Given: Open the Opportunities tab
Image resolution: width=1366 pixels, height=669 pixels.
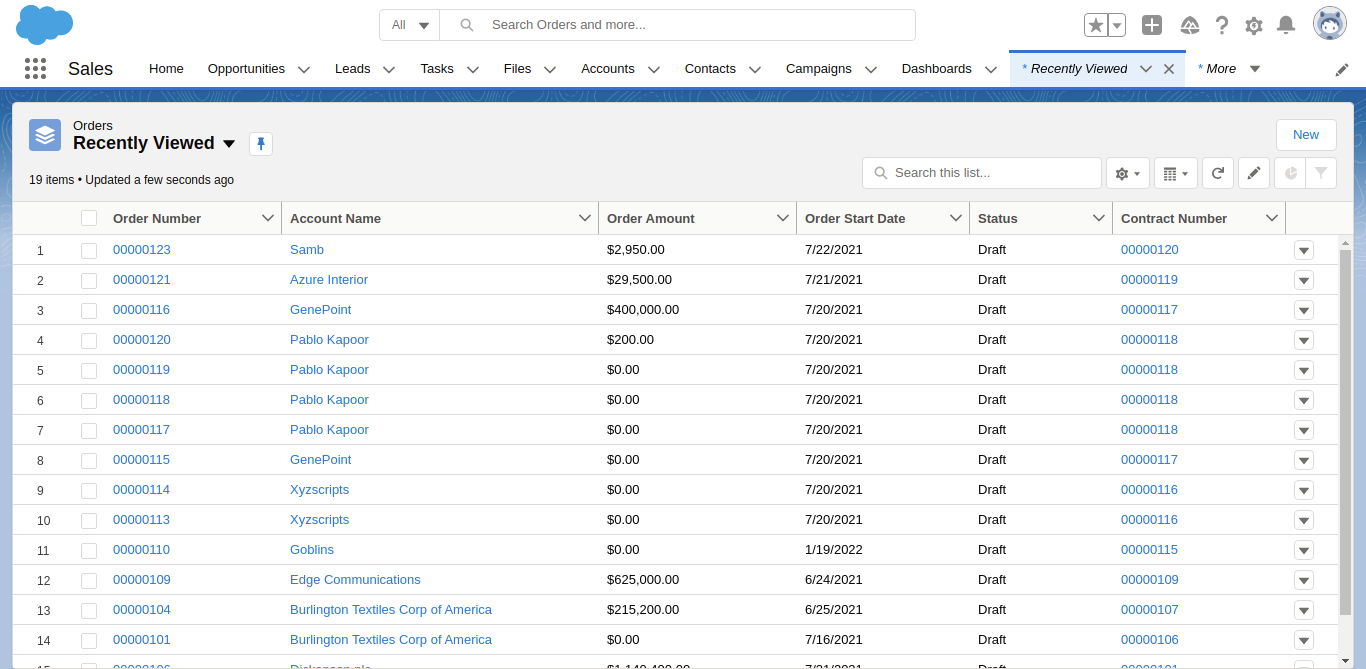Looking at the screenshot, I should (246, 69).
